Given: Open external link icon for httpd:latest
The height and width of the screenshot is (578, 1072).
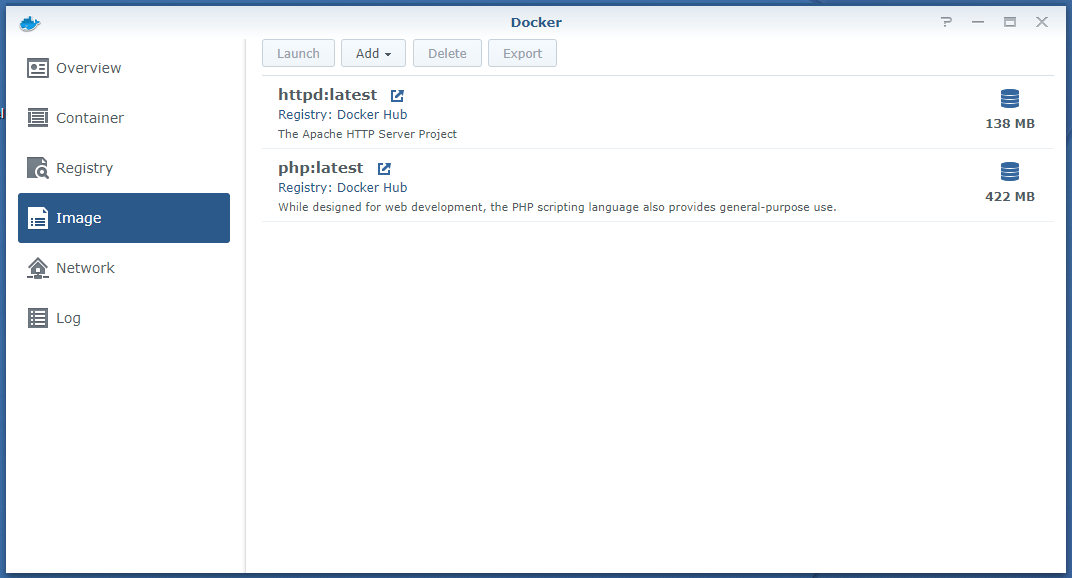Looking at the screenshot, I should coord(397,96).
